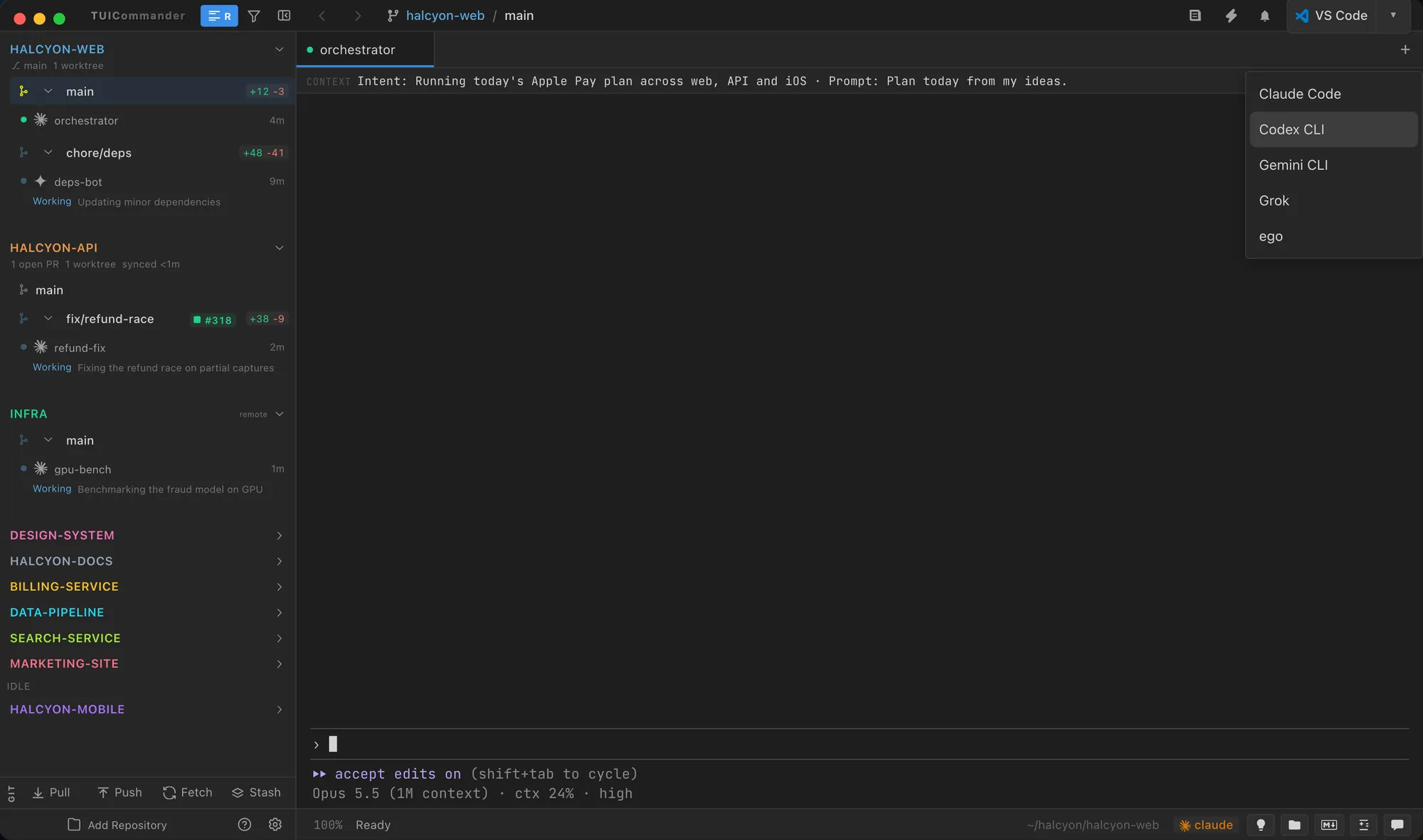Select Claude Code from the menu
The height and width of the screenshot is (840, 1423).
pyautogui.click(x=1333, y=94)
